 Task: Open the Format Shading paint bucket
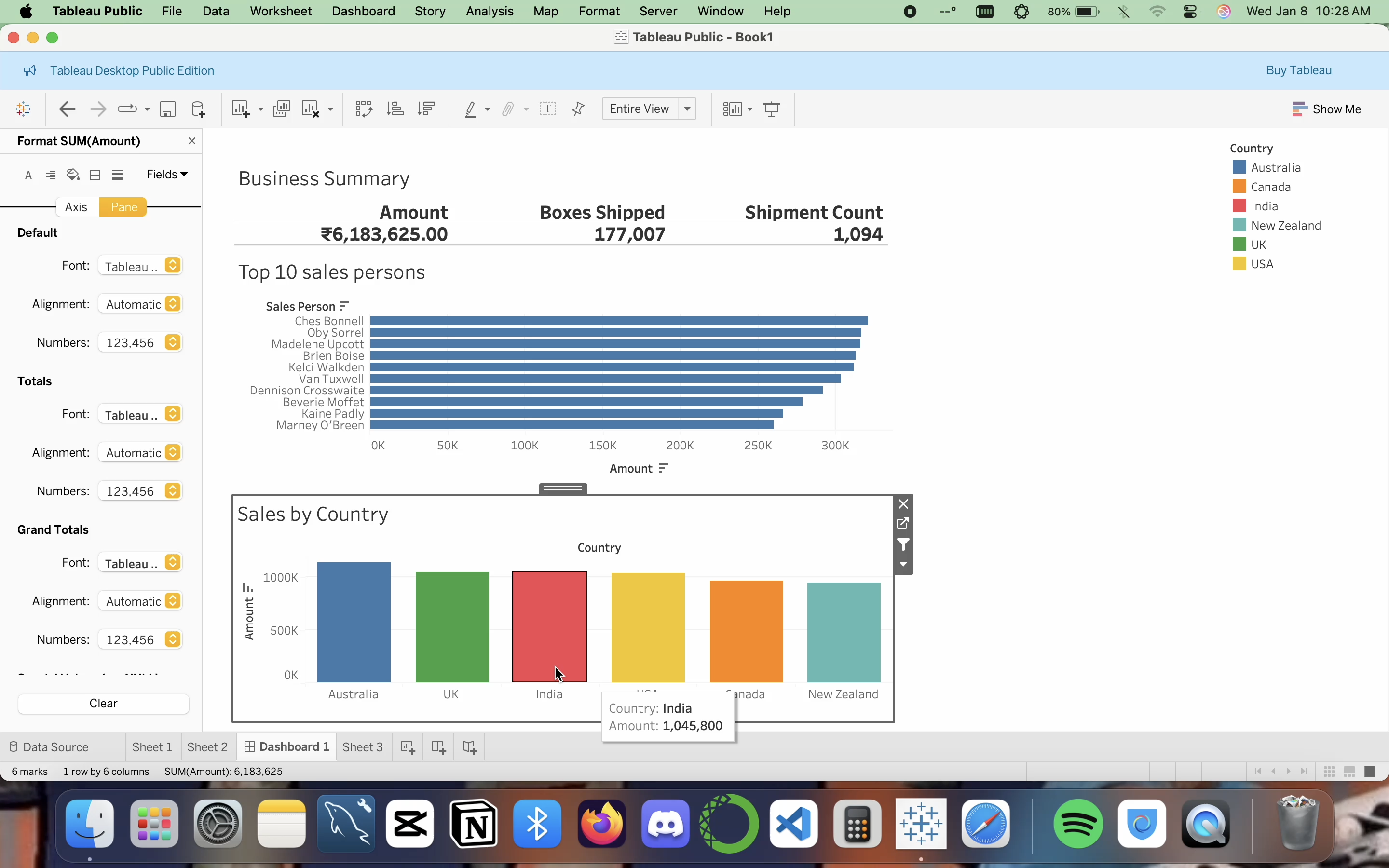point(73,175)
